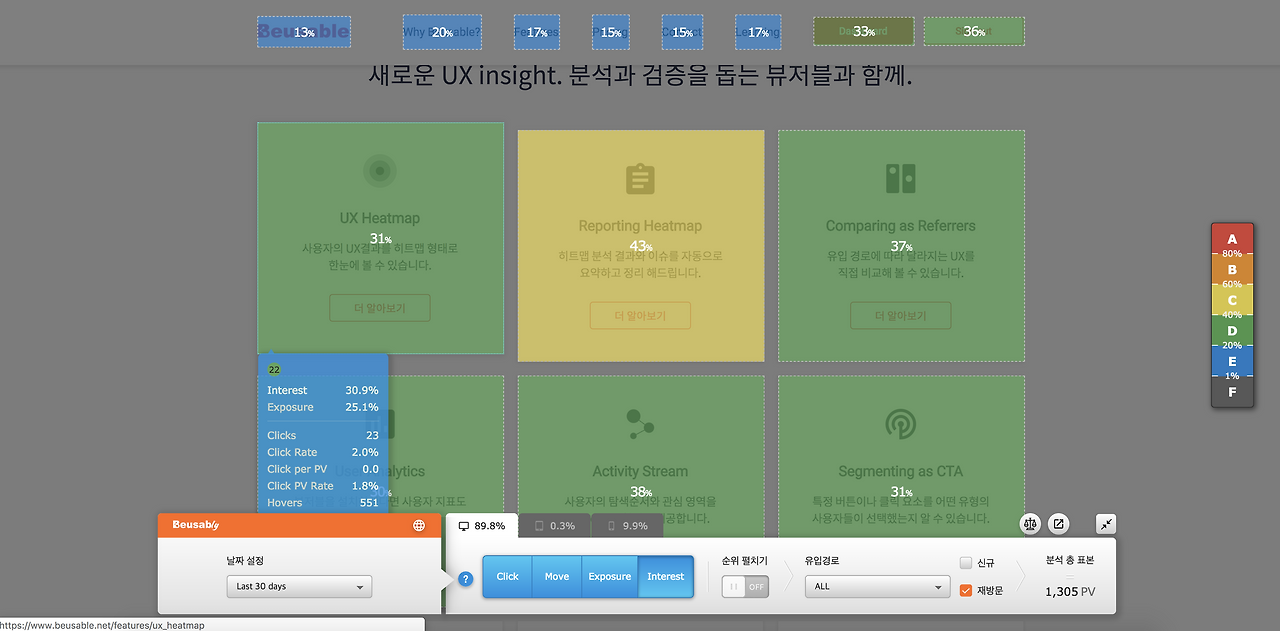
Task: Open the Last 30 days date dropdown
Action: pyautogui.click(x=299, y=586)
